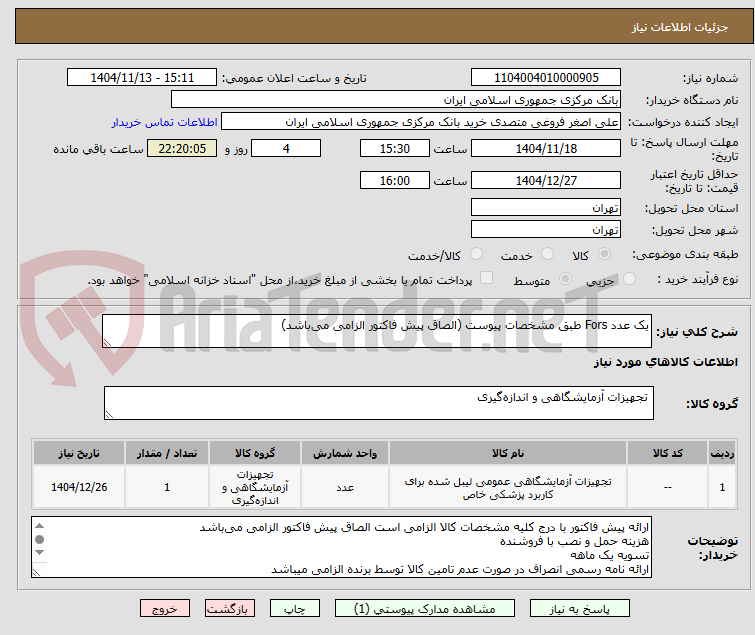Click the تاریخ نیاز column header

click(x=79, y=453)
